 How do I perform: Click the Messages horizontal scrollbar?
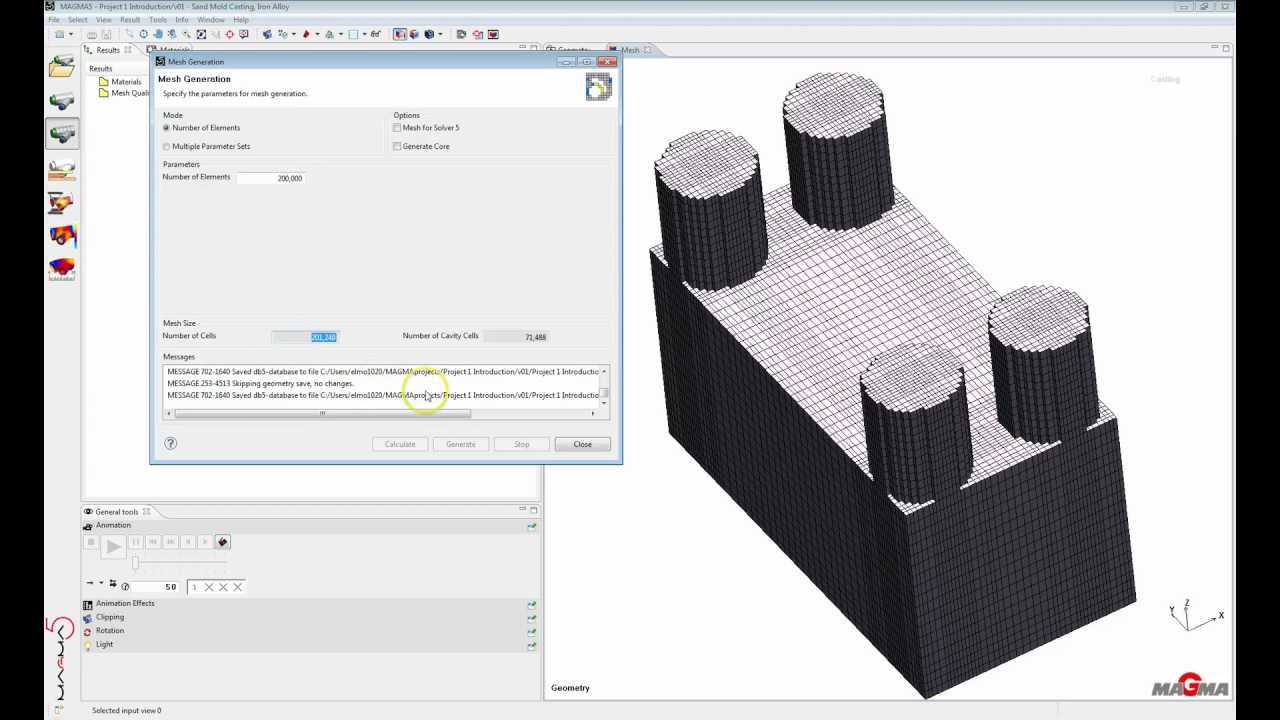(x=322, y=413)
